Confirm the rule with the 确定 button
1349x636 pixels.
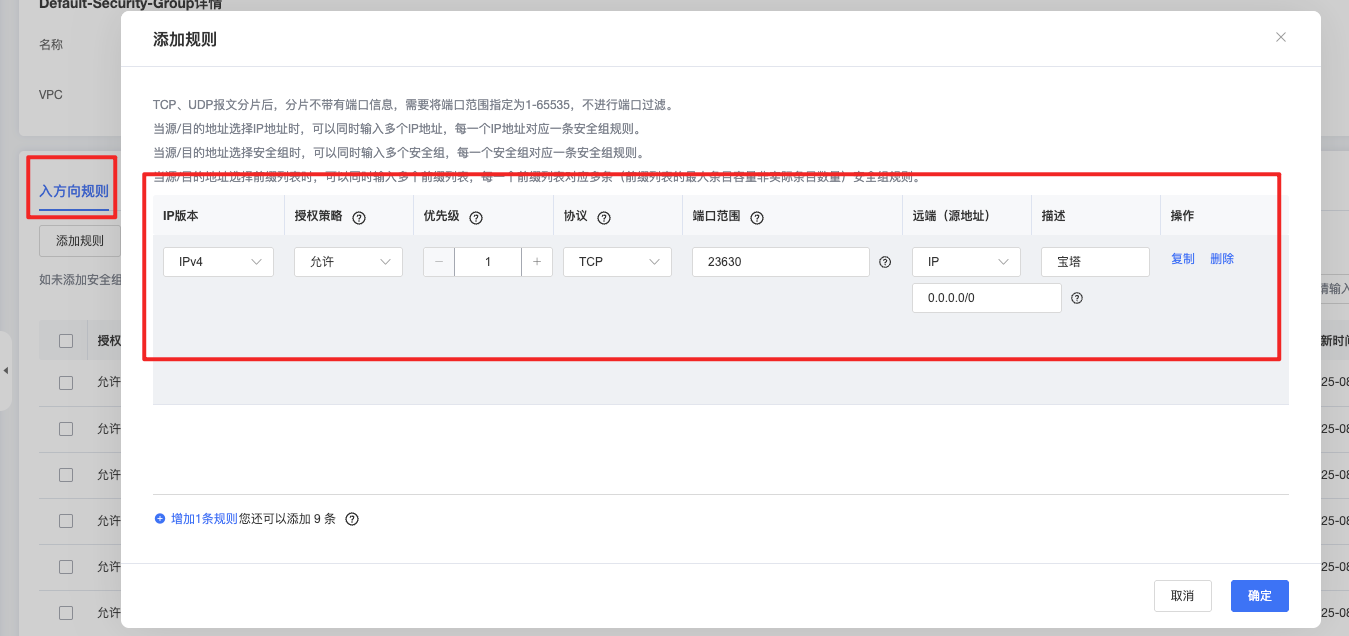click(1259, 595)
